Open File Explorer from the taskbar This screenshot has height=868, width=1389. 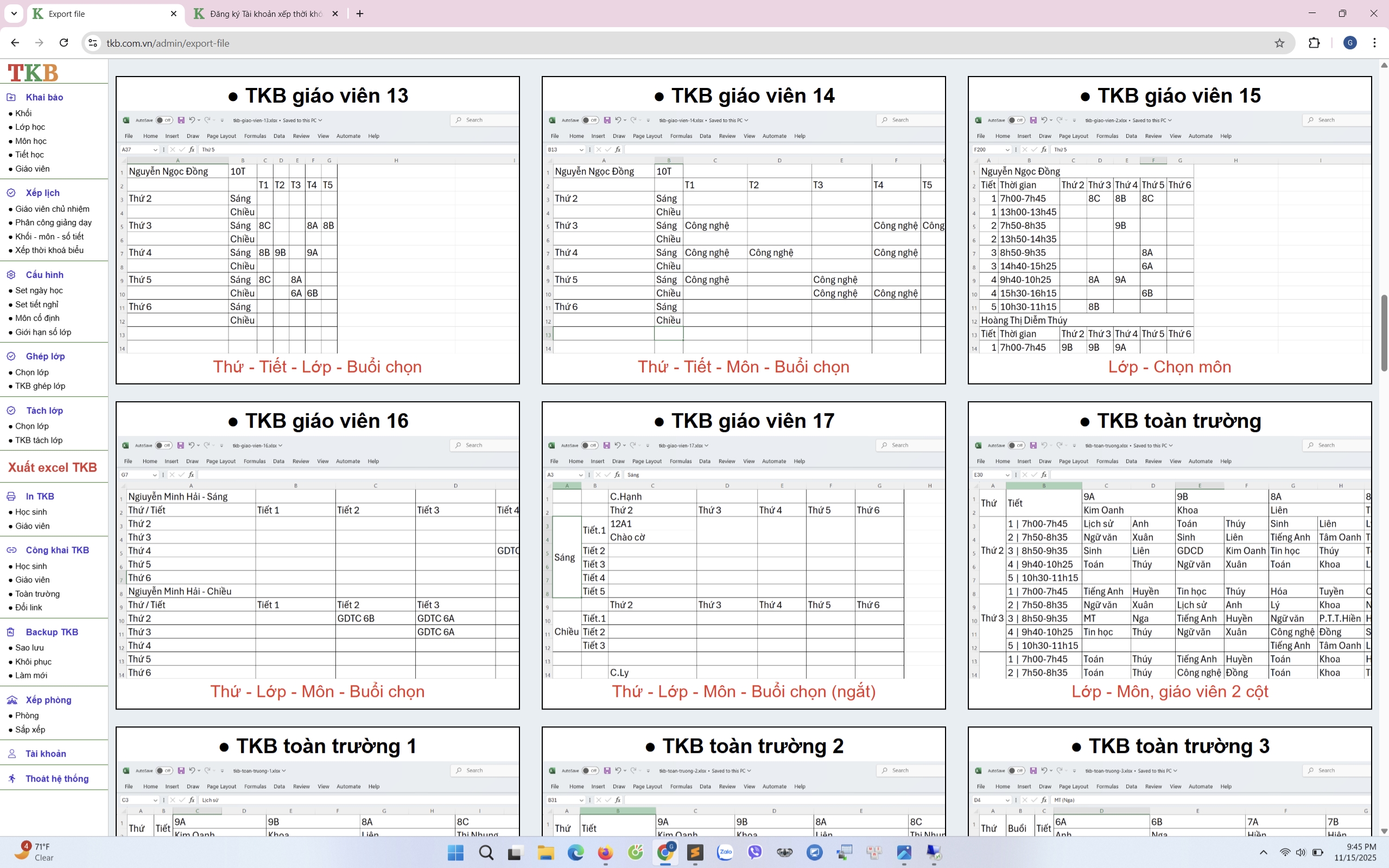tap(546, 853)
